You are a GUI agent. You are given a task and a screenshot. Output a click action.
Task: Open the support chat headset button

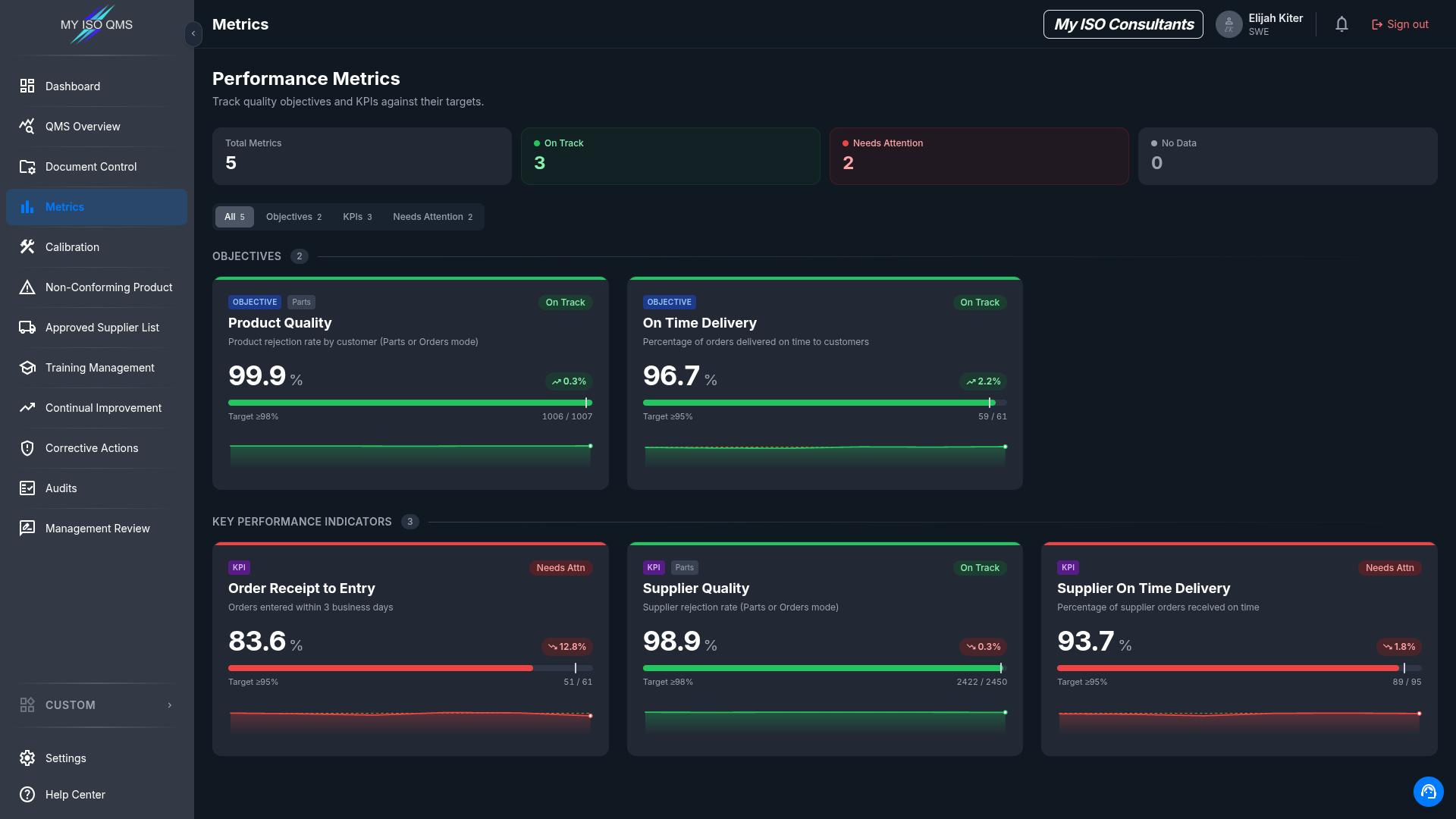tap(1428, 792)
